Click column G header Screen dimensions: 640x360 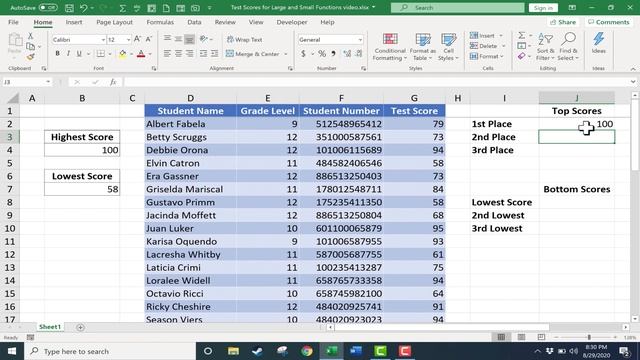click(x=414, y=98)
